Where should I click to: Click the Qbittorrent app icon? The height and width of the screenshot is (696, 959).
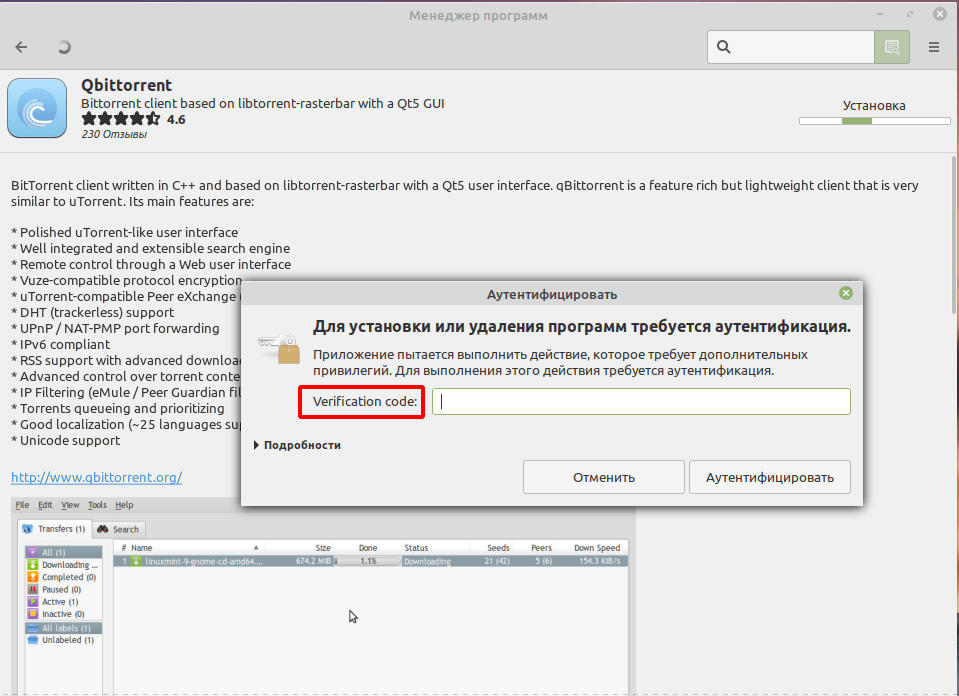point(37,108)
